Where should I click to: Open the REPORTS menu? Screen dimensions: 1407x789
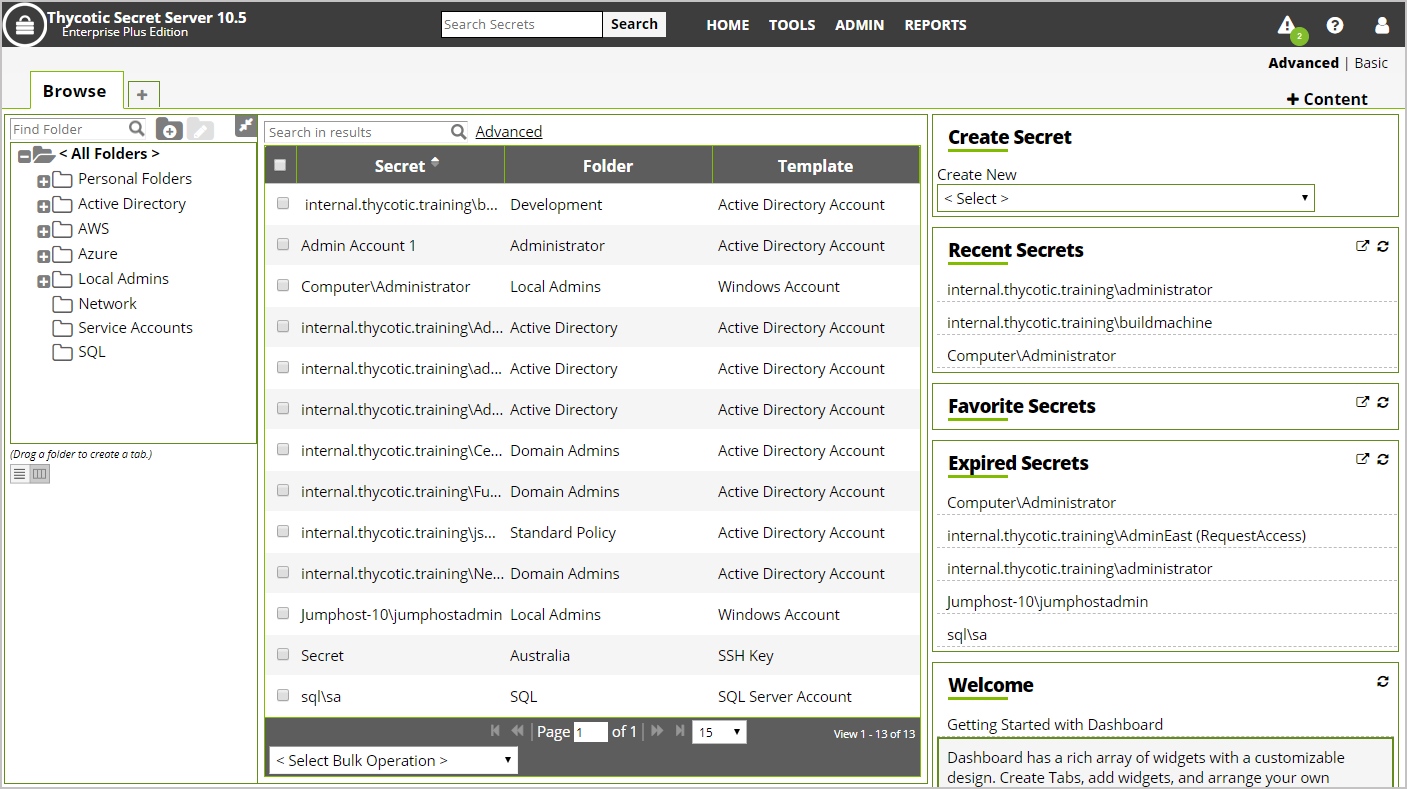coord(935,25)
